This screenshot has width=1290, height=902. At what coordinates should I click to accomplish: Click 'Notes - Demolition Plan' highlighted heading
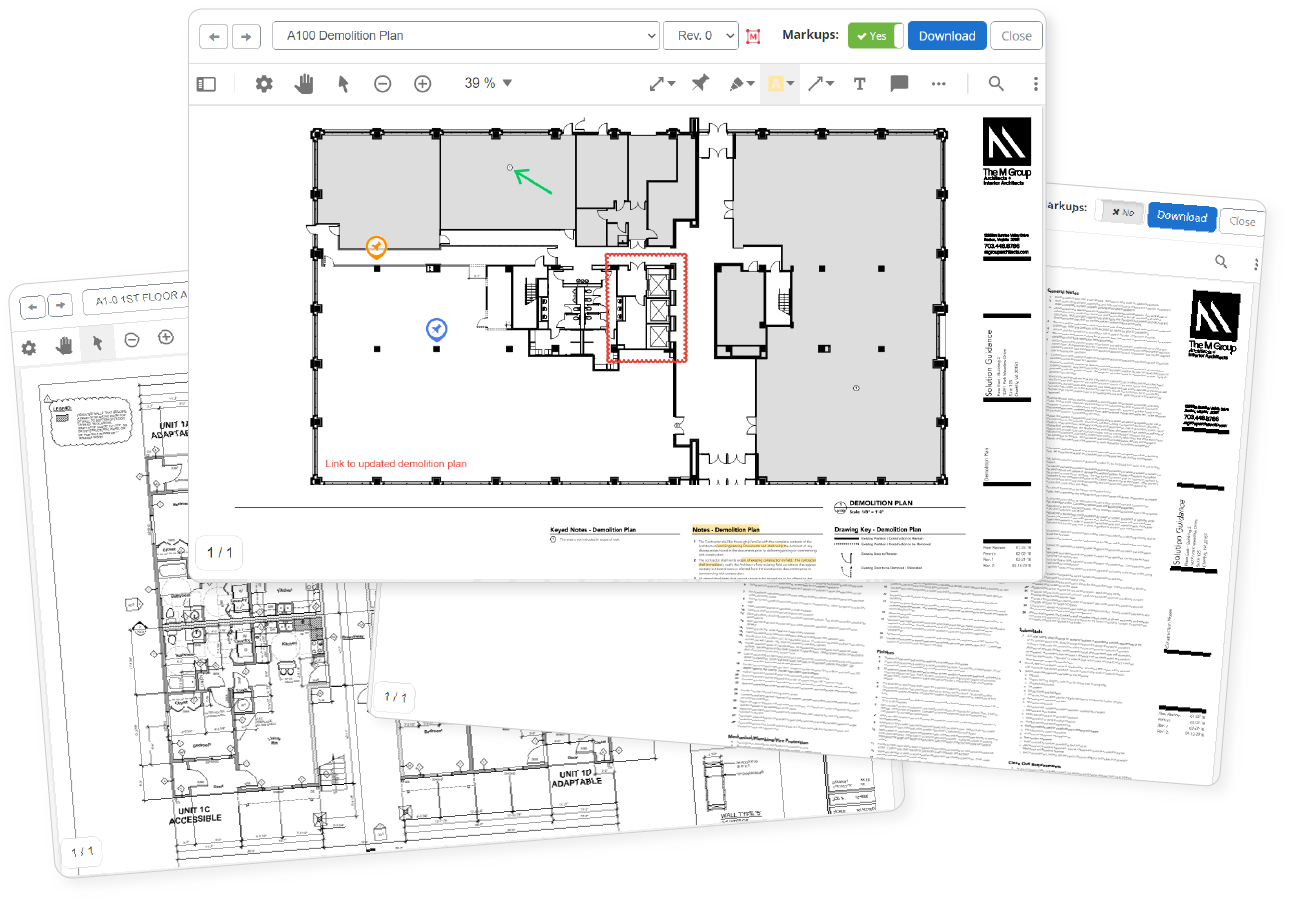pyautogui.click(x=726, y=529)
